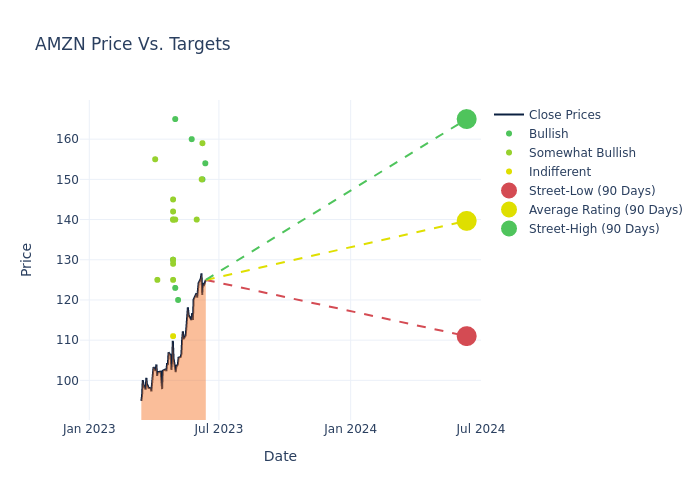Click the Jul 2024 x-axis tick label
Image resolution: width=700 pixels, height=500 pixels.
(x=480, y=429)
